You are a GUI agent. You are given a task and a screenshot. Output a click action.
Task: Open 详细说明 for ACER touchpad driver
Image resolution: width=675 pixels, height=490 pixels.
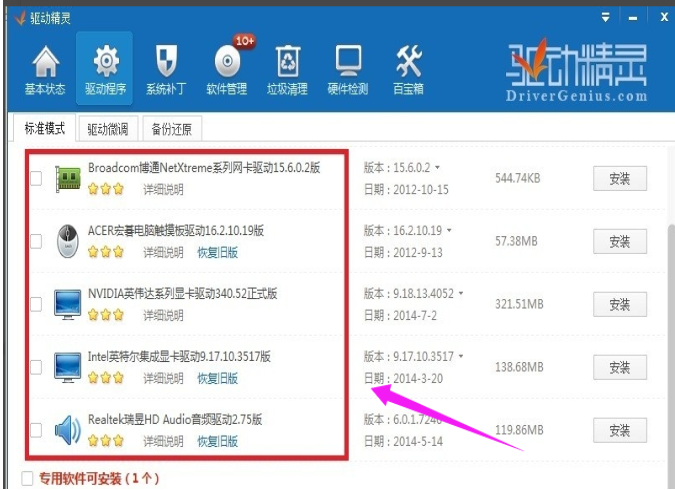[163, 252]
